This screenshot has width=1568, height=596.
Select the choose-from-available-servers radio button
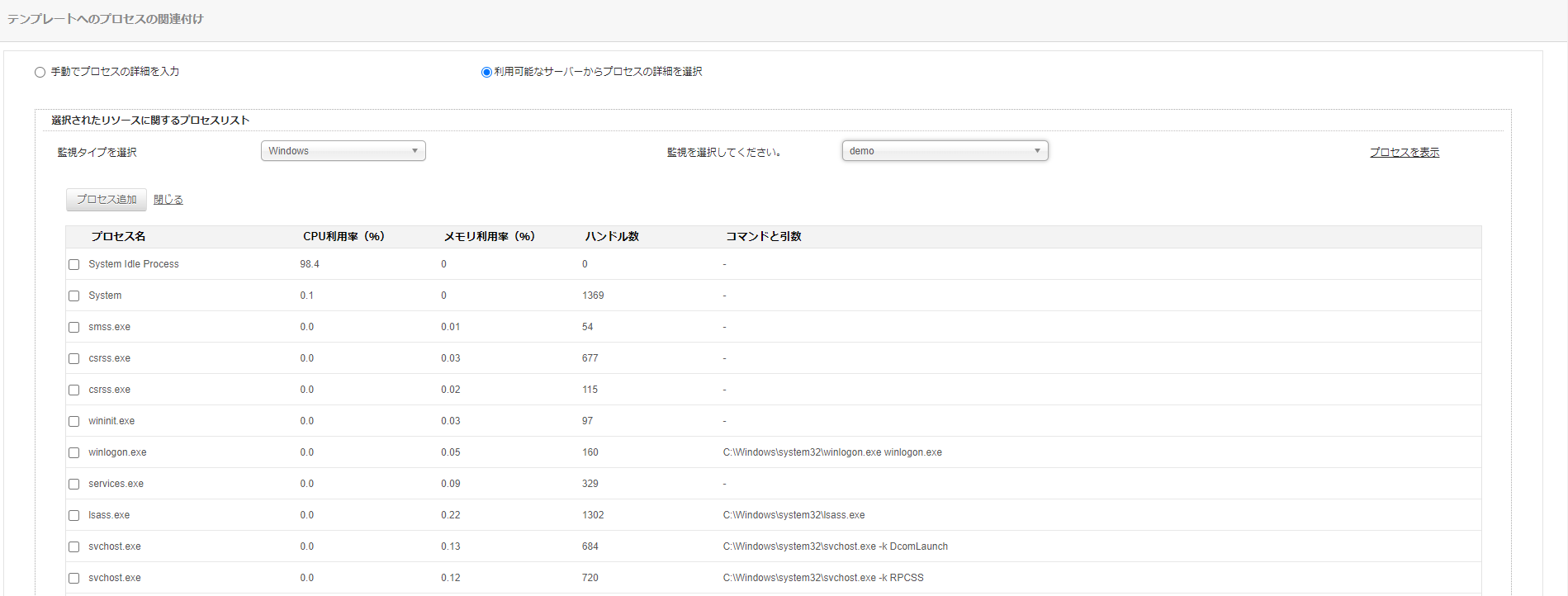[x=486, y=73]
